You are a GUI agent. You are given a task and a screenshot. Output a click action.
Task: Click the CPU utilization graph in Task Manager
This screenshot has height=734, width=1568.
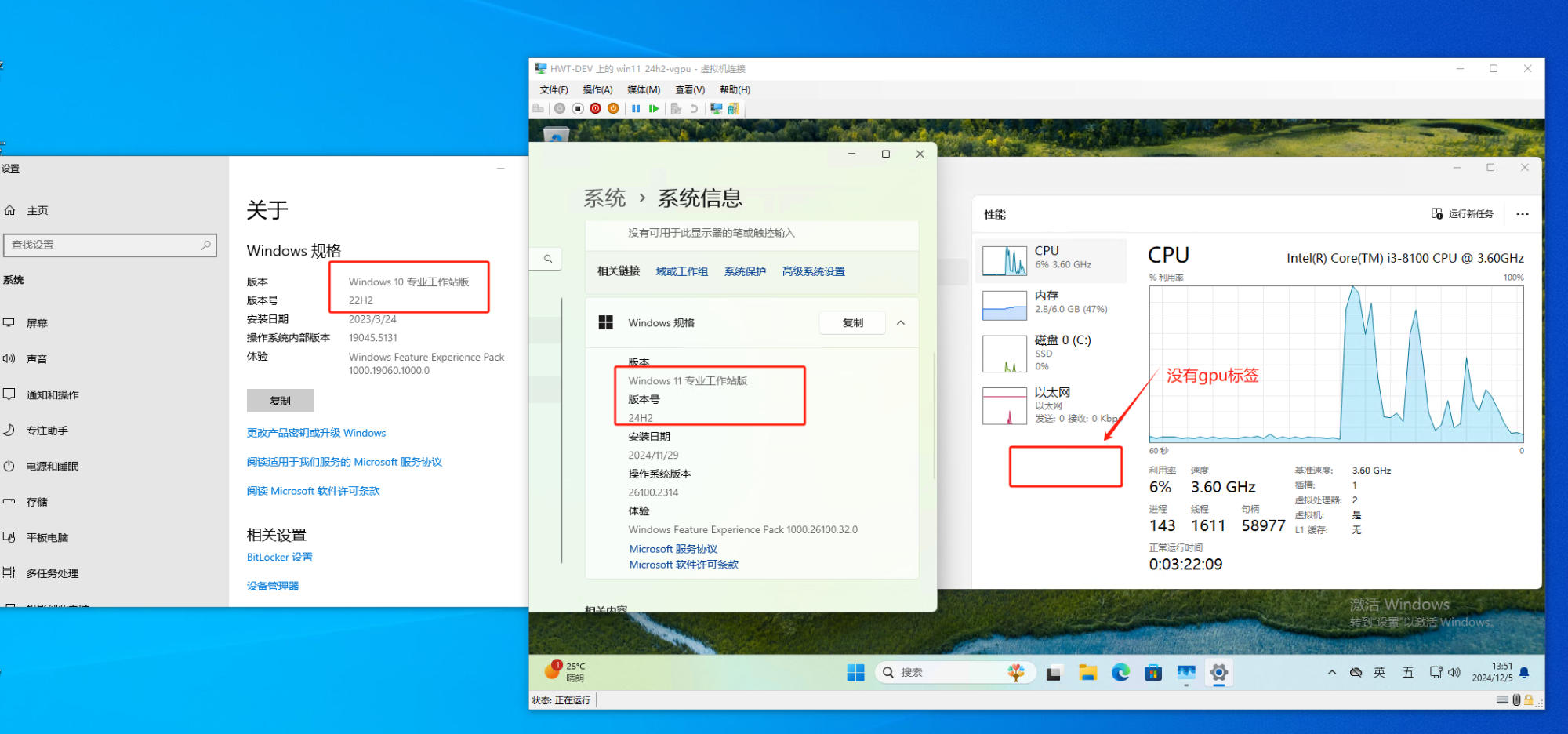click(1336, 364)
